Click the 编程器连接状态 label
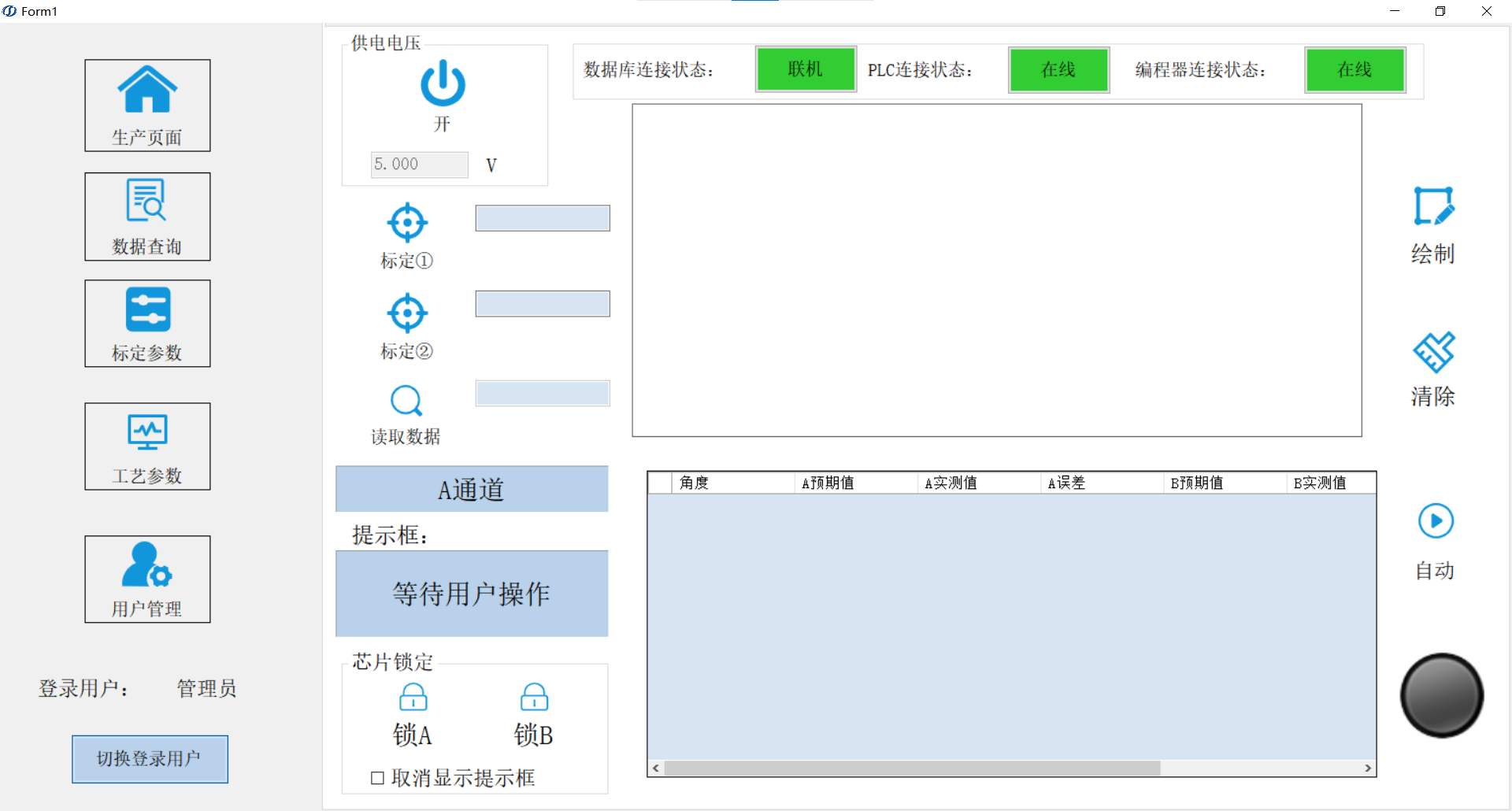1512x811 pixels. pos(1200,70)
